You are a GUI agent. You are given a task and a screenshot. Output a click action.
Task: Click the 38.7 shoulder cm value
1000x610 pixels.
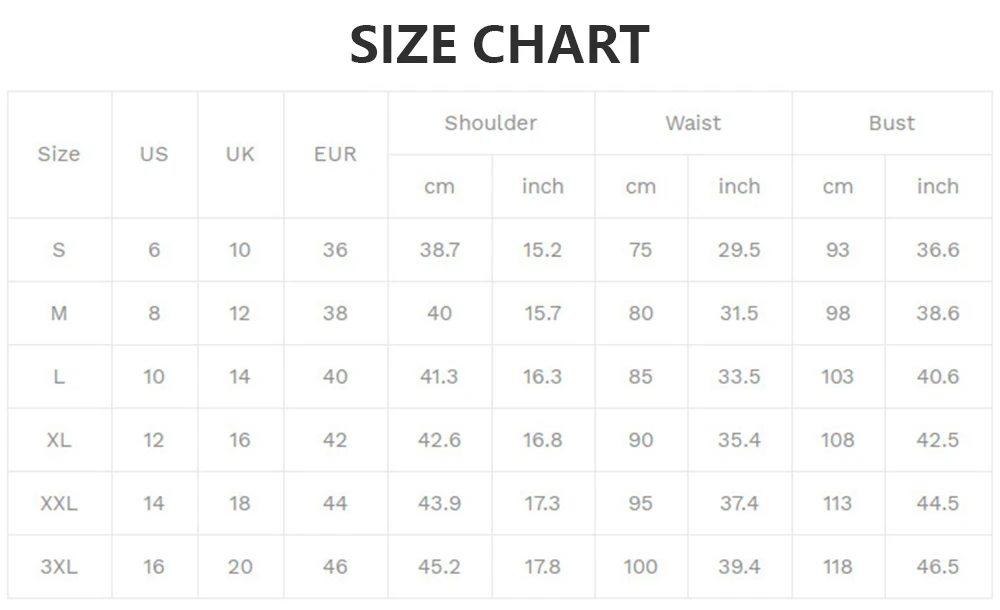439,250
